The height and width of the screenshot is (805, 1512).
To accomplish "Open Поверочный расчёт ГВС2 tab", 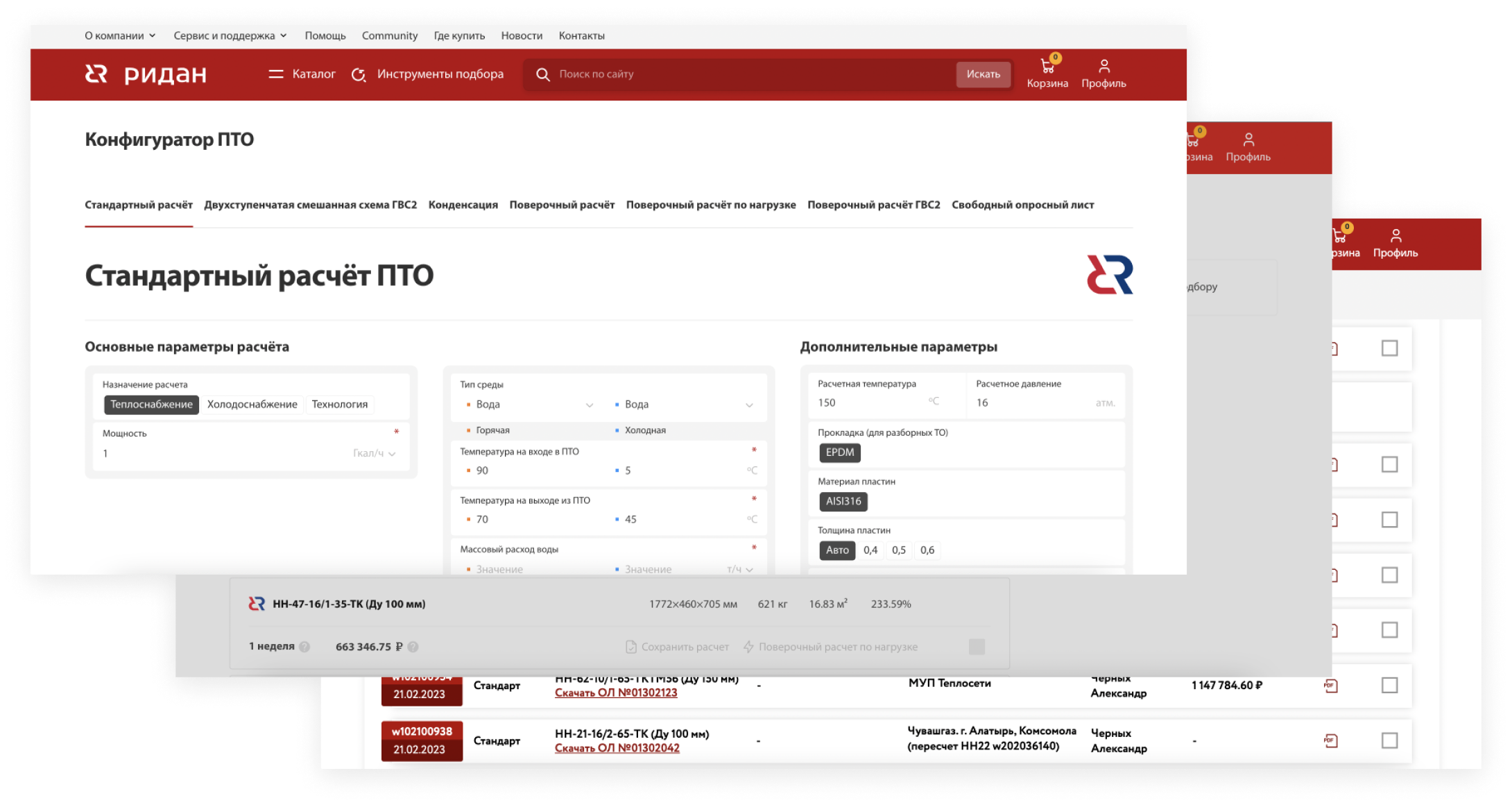I will point(873,205).
